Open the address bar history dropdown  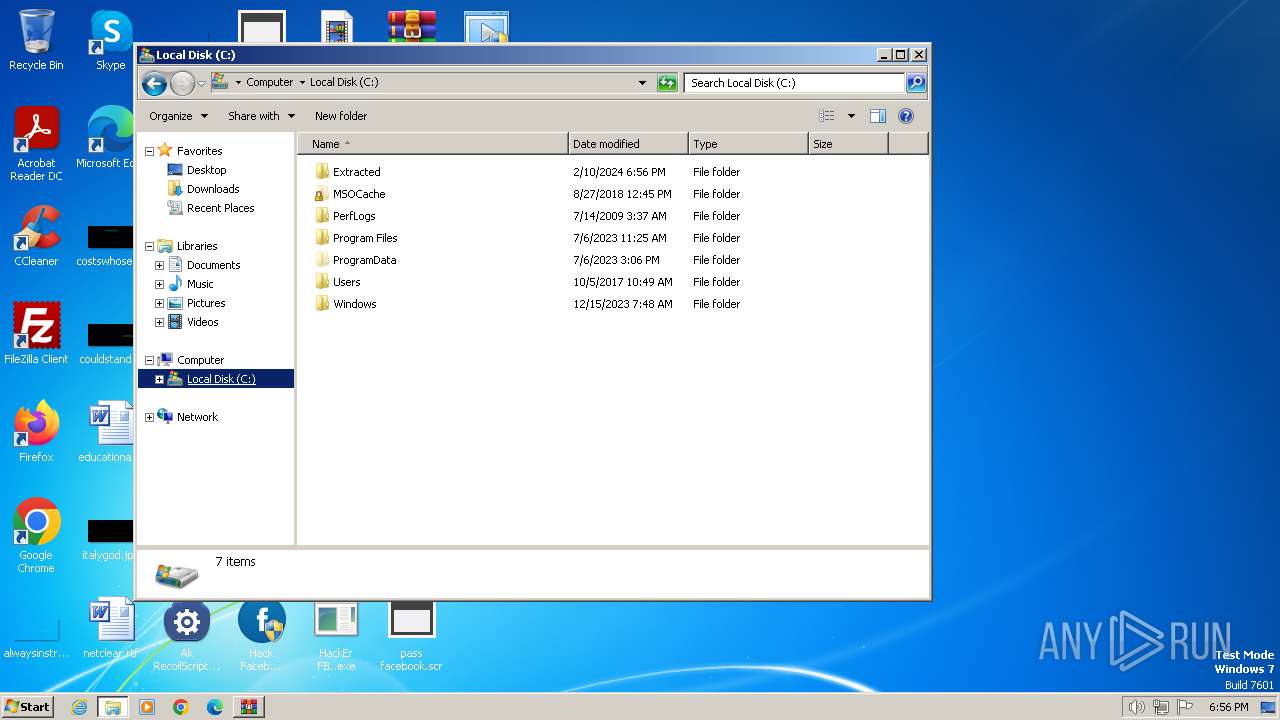point(642,83)
